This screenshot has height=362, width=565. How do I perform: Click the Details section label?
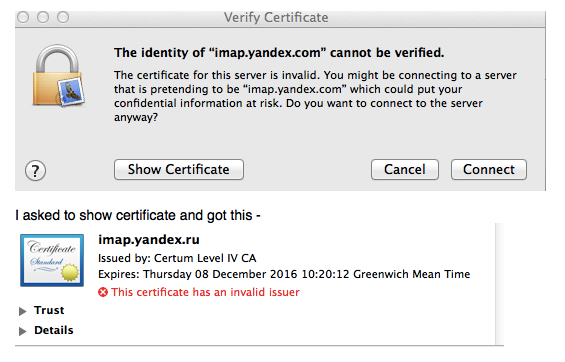coord(54,330)
